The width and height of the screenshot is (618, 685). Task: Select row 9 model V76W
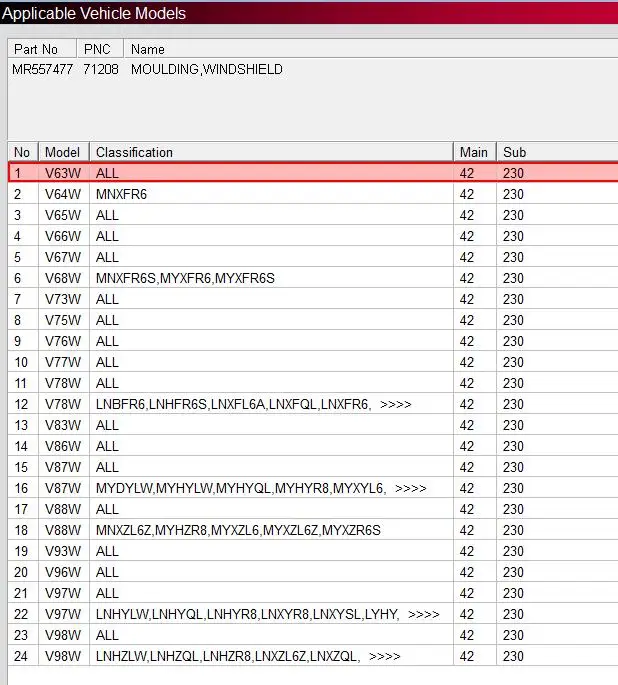pyautogui.click(x=63, y=341)
